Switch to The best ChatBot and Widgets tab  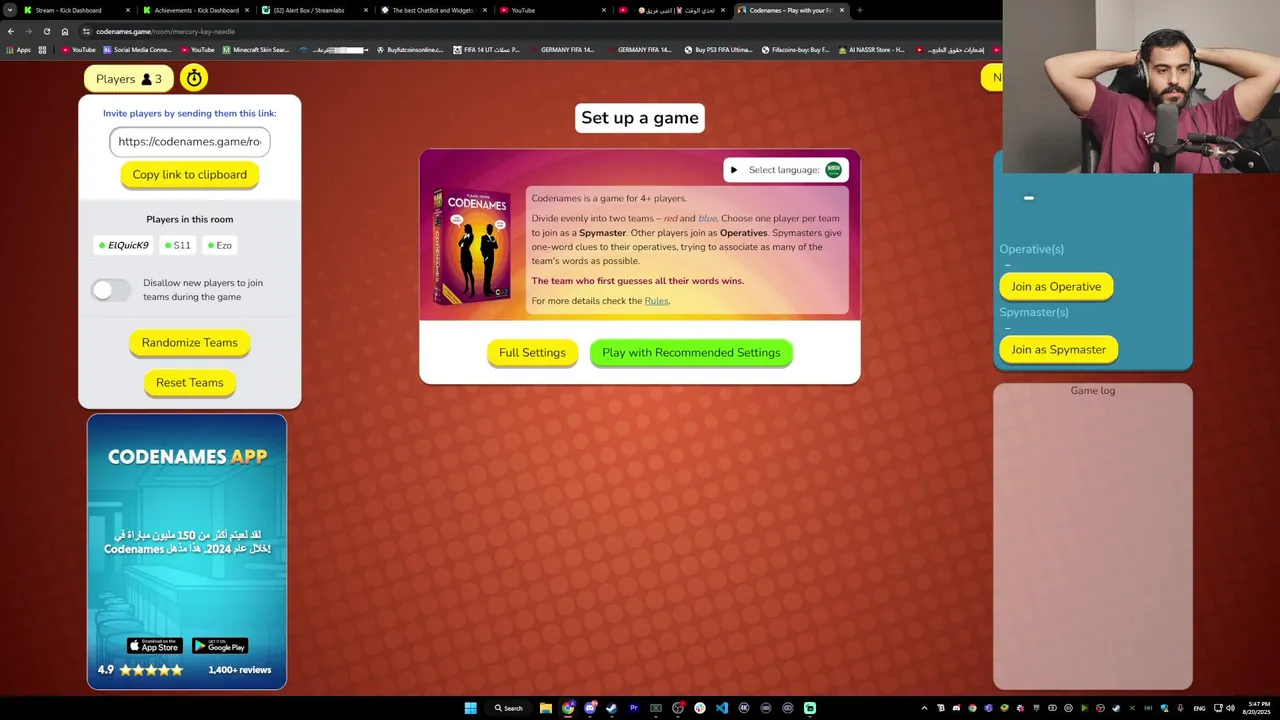(x=433, y=10)
